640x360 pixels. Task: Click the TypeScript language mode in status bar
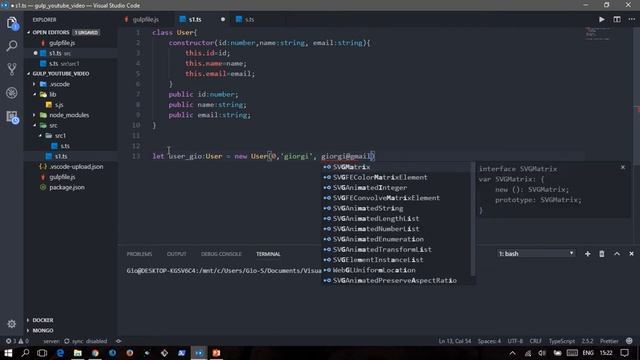[562, 341]
